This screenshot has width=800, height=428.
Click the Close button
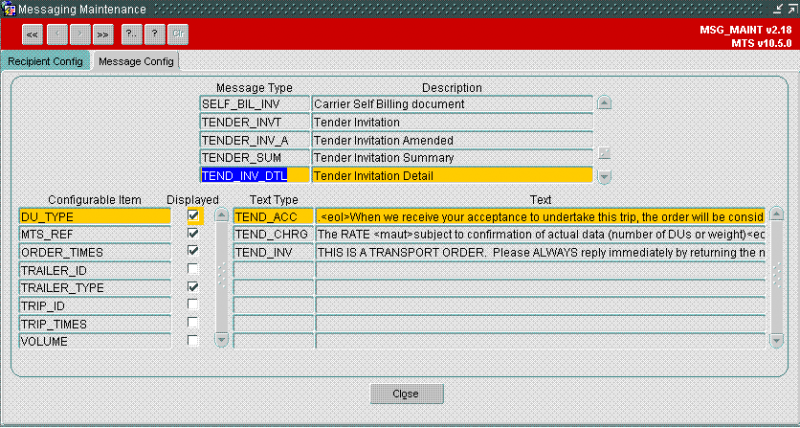click(407, 394)
